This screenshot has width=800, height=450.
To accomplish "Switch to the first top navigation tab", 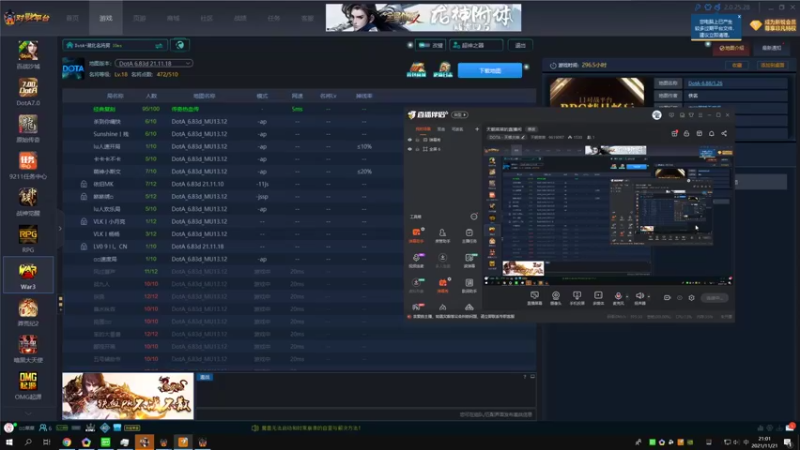I will [72, 18].
